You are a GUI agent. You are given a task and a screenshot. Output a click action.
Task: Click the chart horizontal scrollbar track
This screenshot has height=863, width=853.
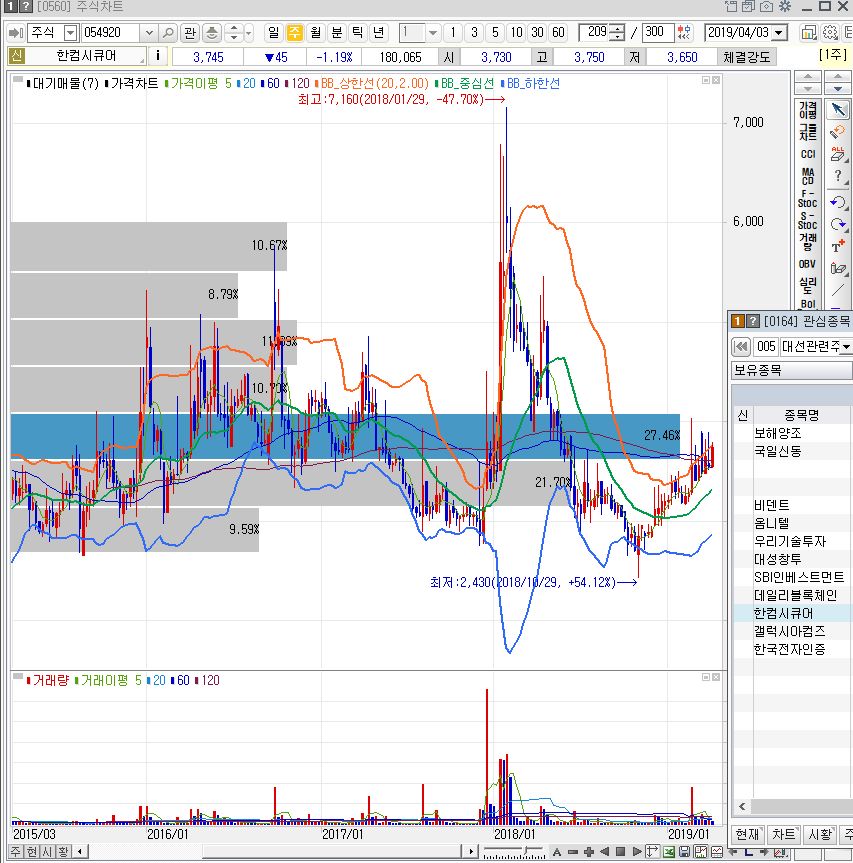[275, 851]
